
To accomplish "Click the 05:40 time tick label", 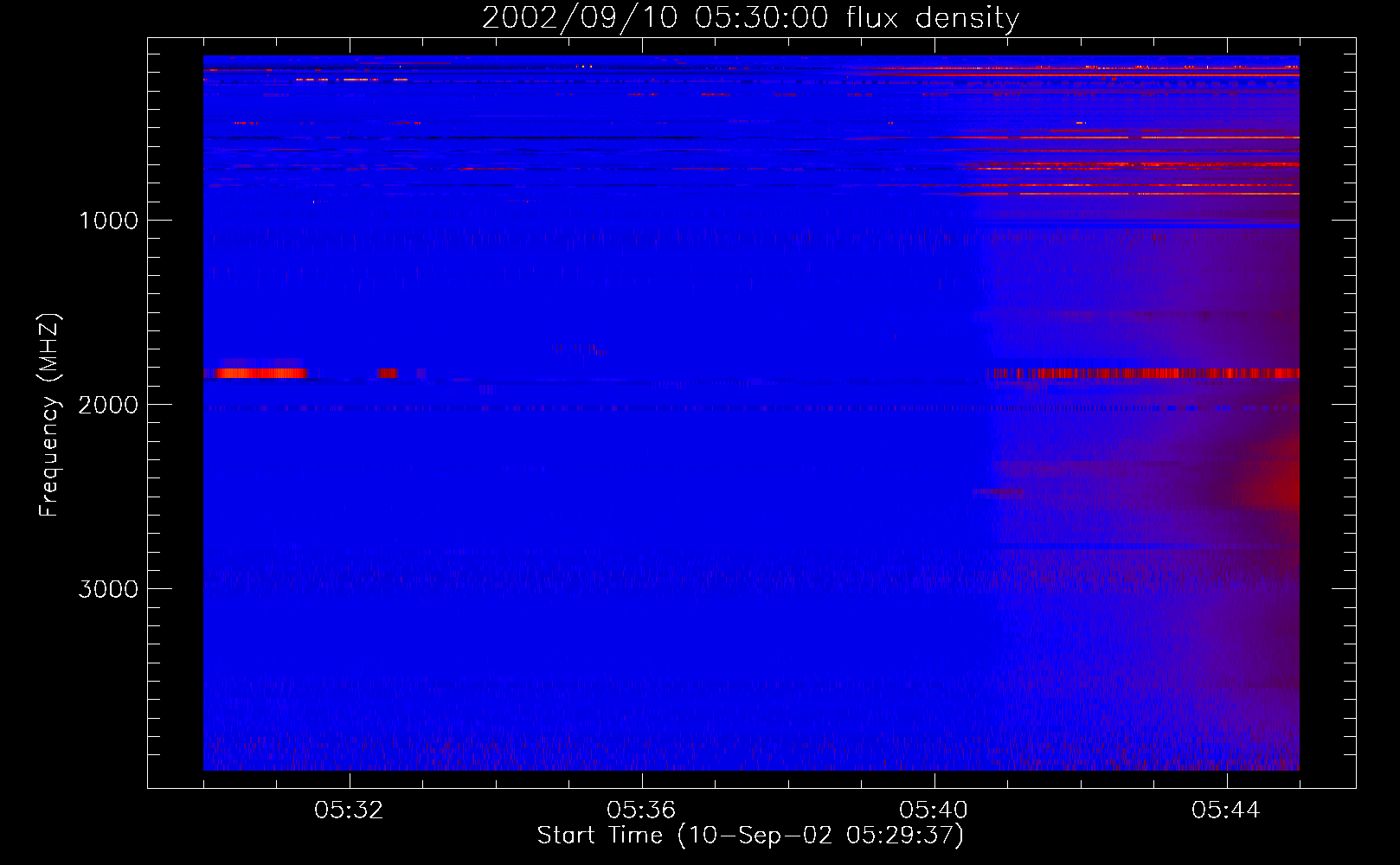I will 934,811.
